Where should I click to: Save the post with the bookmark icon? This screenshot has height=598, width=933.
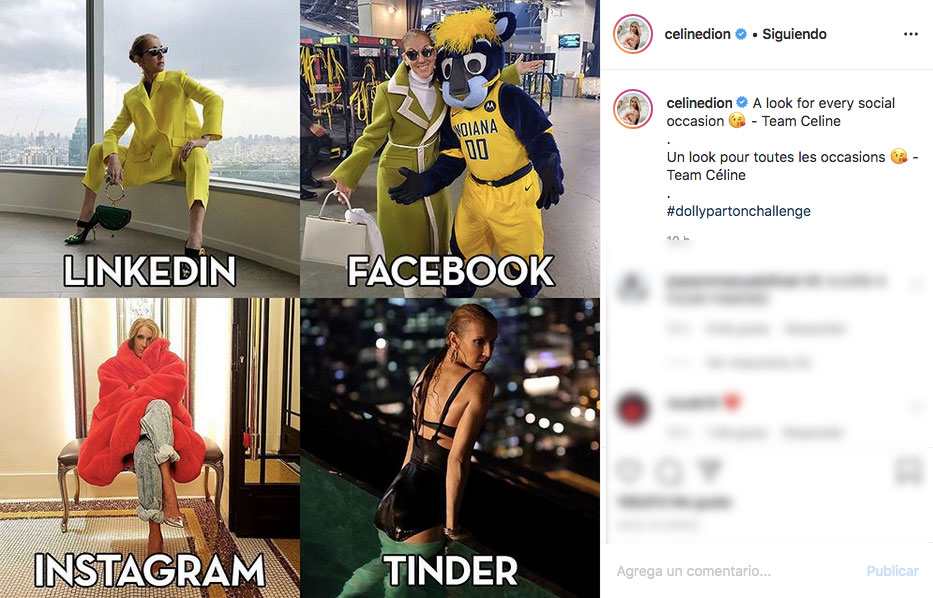(x=909, y=470)
